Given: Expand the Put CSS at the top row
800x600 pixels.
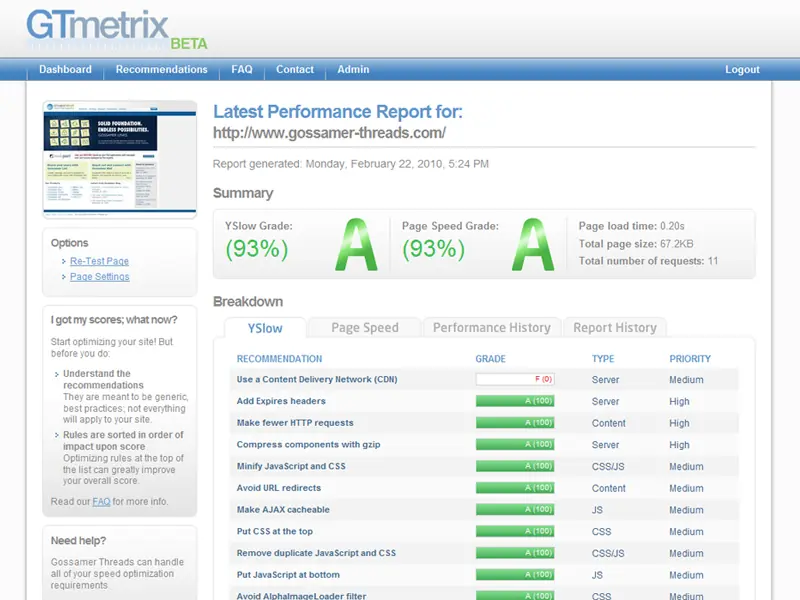Looking at the screenshot, I should click(484, 531).
